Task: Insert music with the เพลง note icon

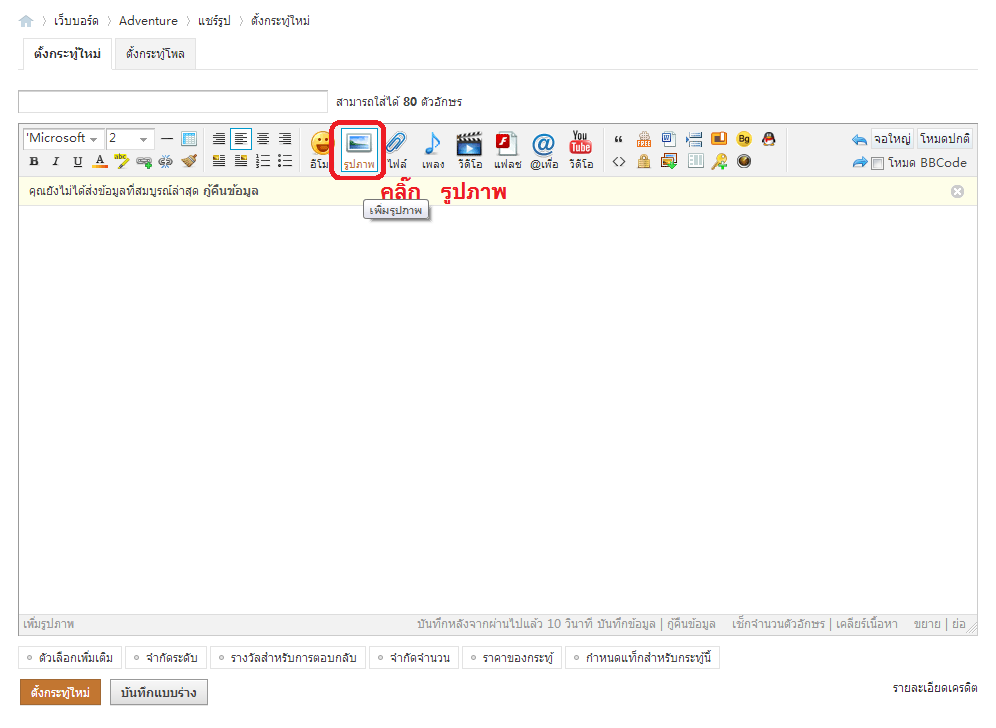Action: 433,150
